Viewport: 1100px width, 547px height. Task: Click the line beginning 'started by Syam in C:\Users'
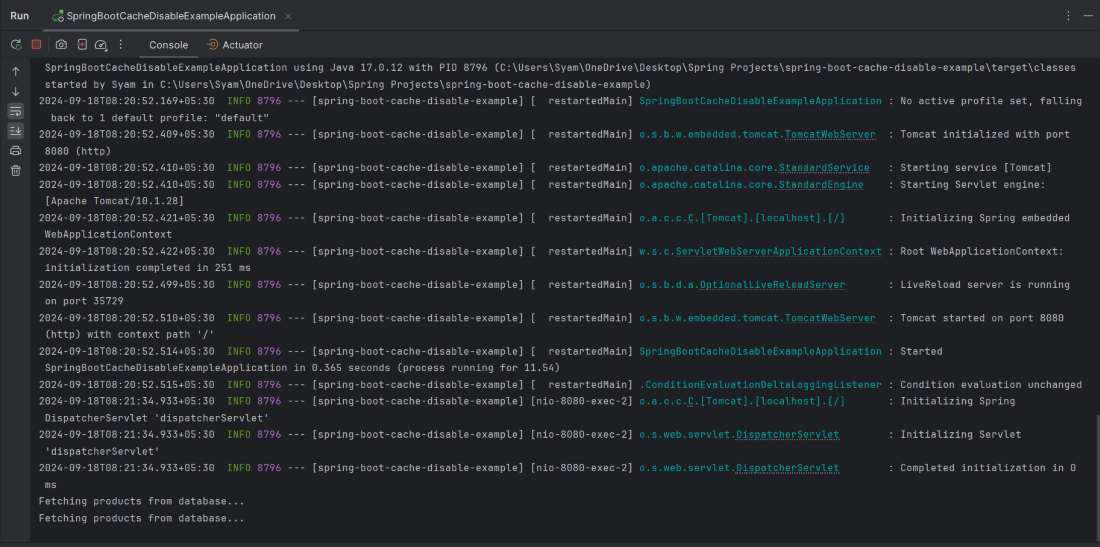tap(349, 84)
